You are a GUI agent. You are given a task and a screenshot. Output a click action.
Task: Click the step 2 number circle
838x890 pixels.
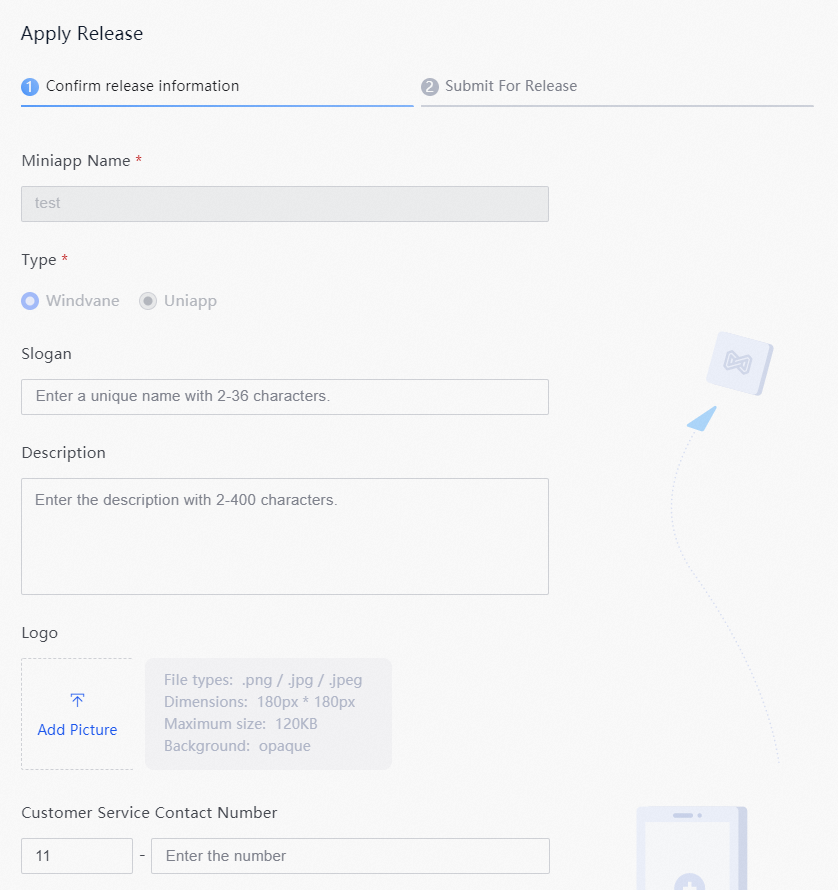(430, 87)
